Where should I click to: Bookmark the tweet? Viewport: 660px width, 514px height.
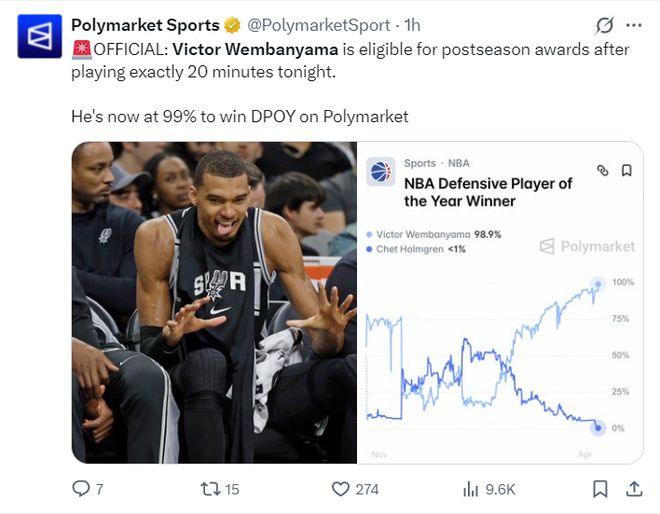[600, 489]
